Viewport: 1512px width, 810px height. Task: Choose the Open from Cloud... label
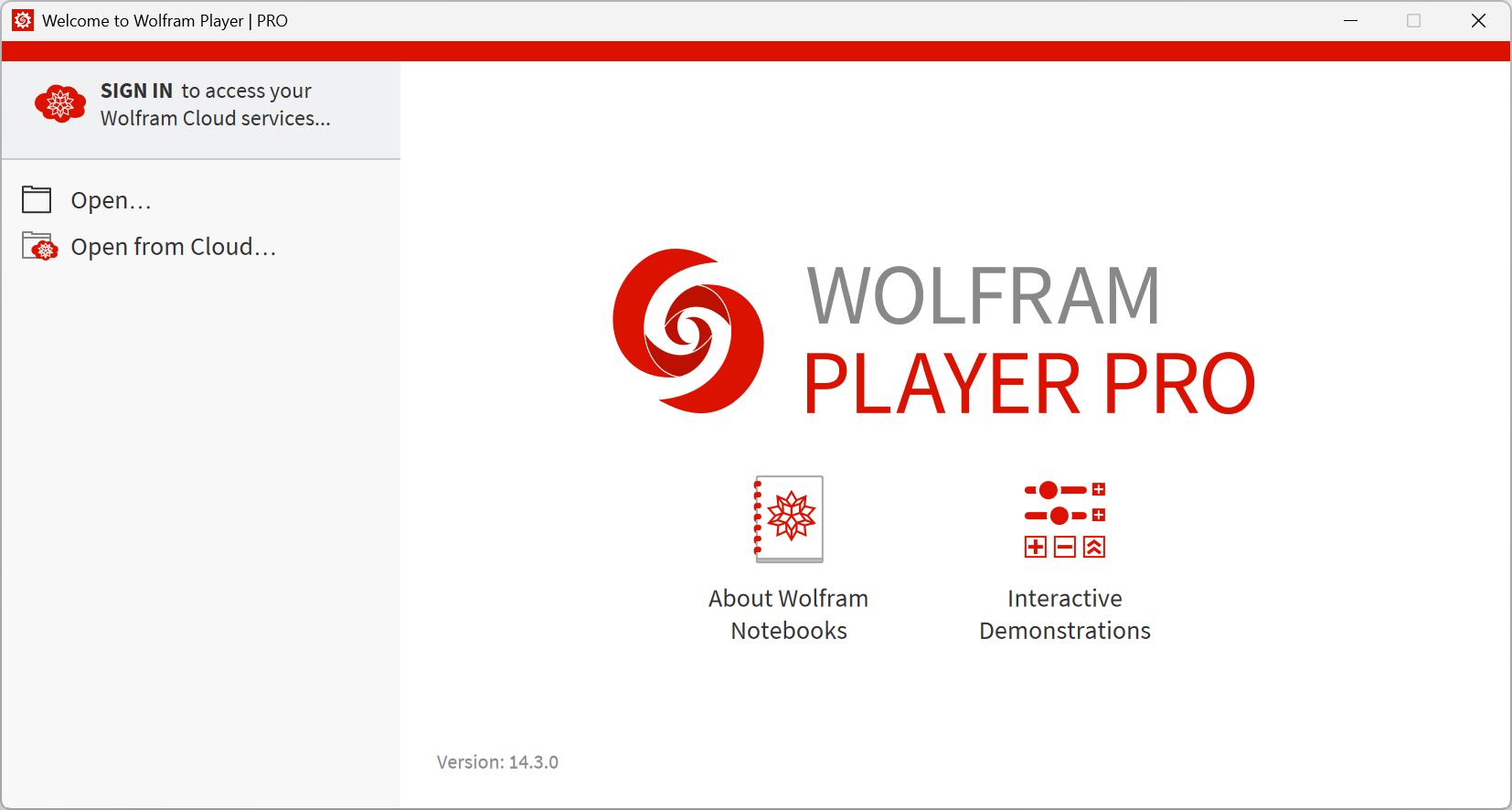[174, 247]
